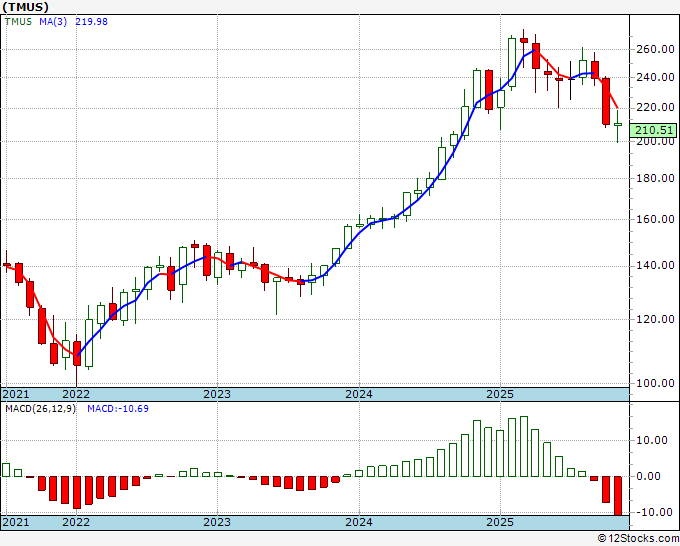Click 2024 on the MACD timeline
The image size is (680, 546).
[359, 522]
